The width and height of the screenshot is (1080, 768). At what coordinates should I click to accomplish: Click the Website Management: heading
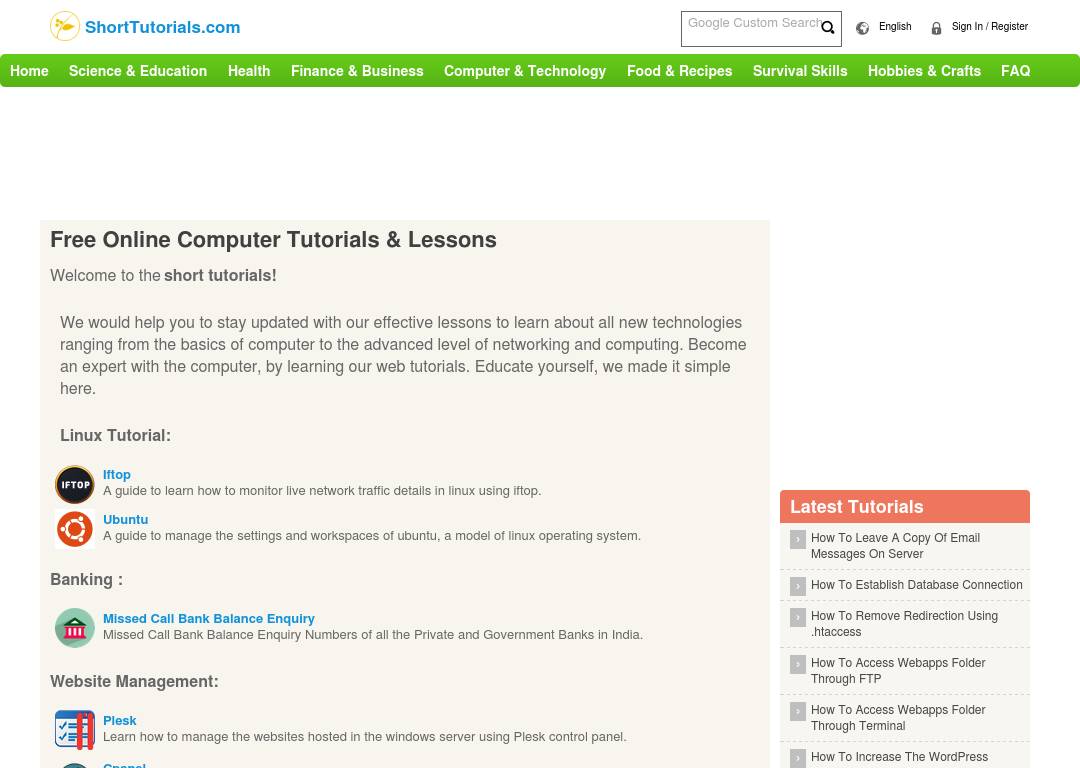coord(134,681)
